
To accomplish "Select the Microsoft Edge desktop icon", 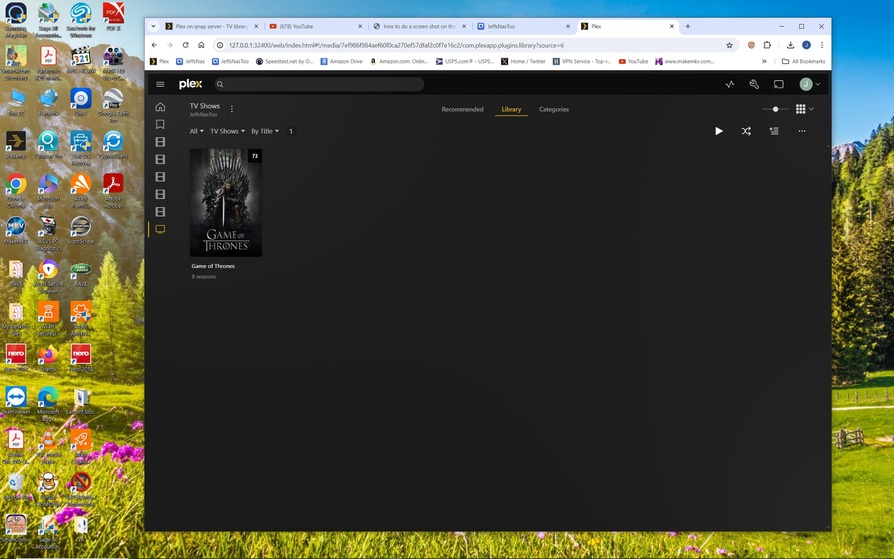I will click(48, 404).
